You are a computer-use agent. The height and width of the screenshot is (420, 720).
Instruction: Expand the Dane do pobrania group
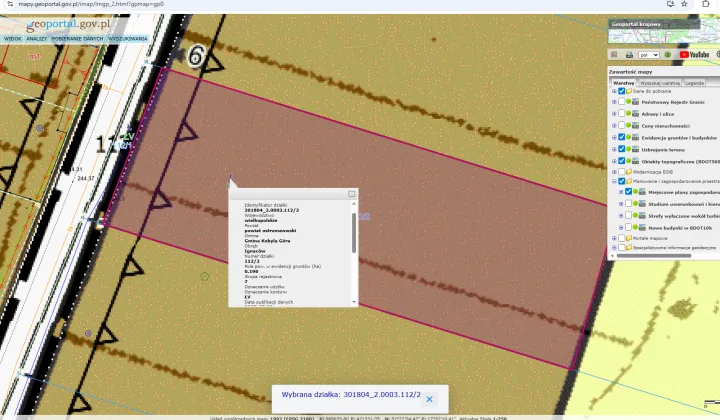point(614,91)
